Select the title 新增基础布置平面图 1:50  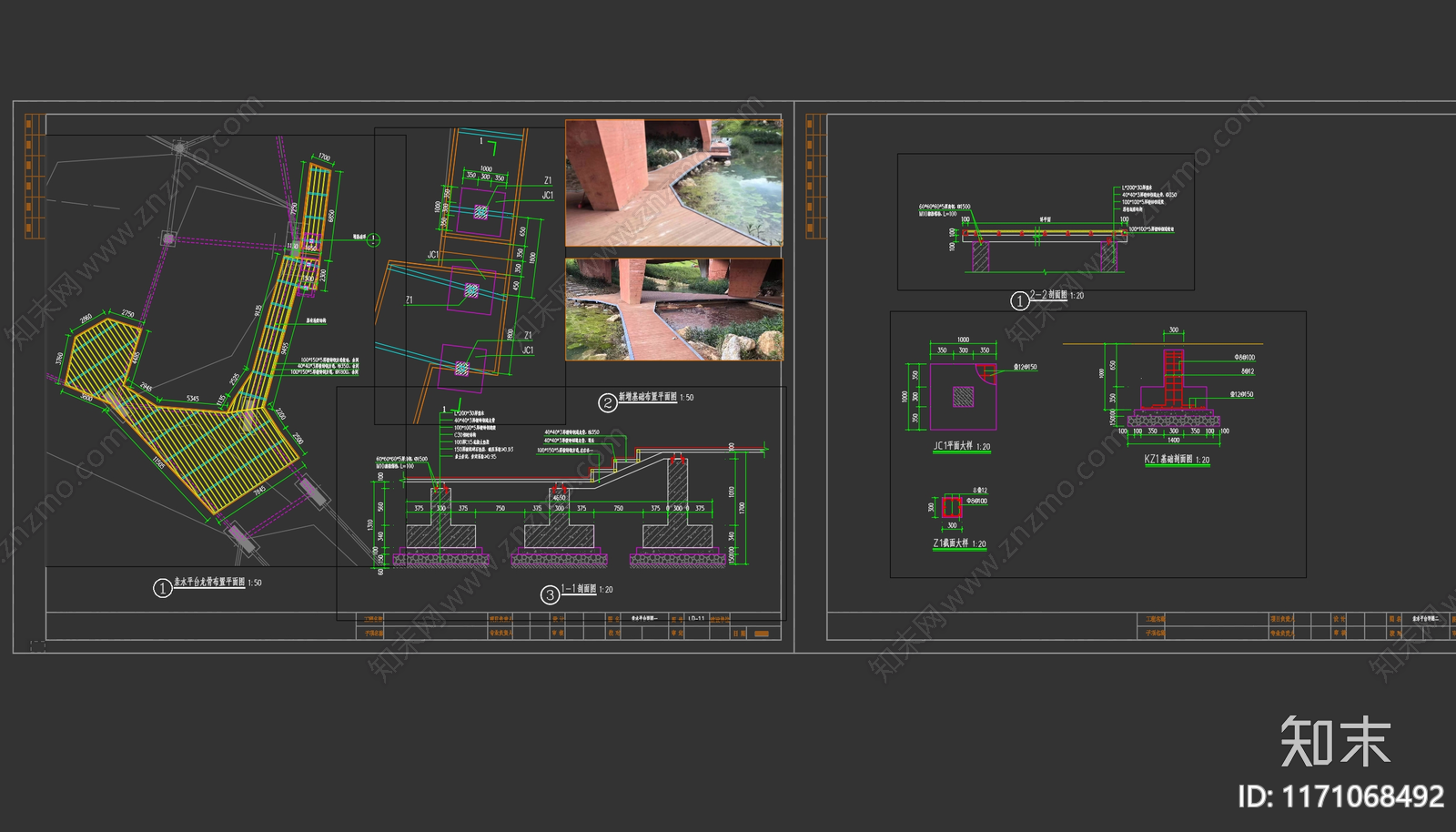tap(656, 397)
